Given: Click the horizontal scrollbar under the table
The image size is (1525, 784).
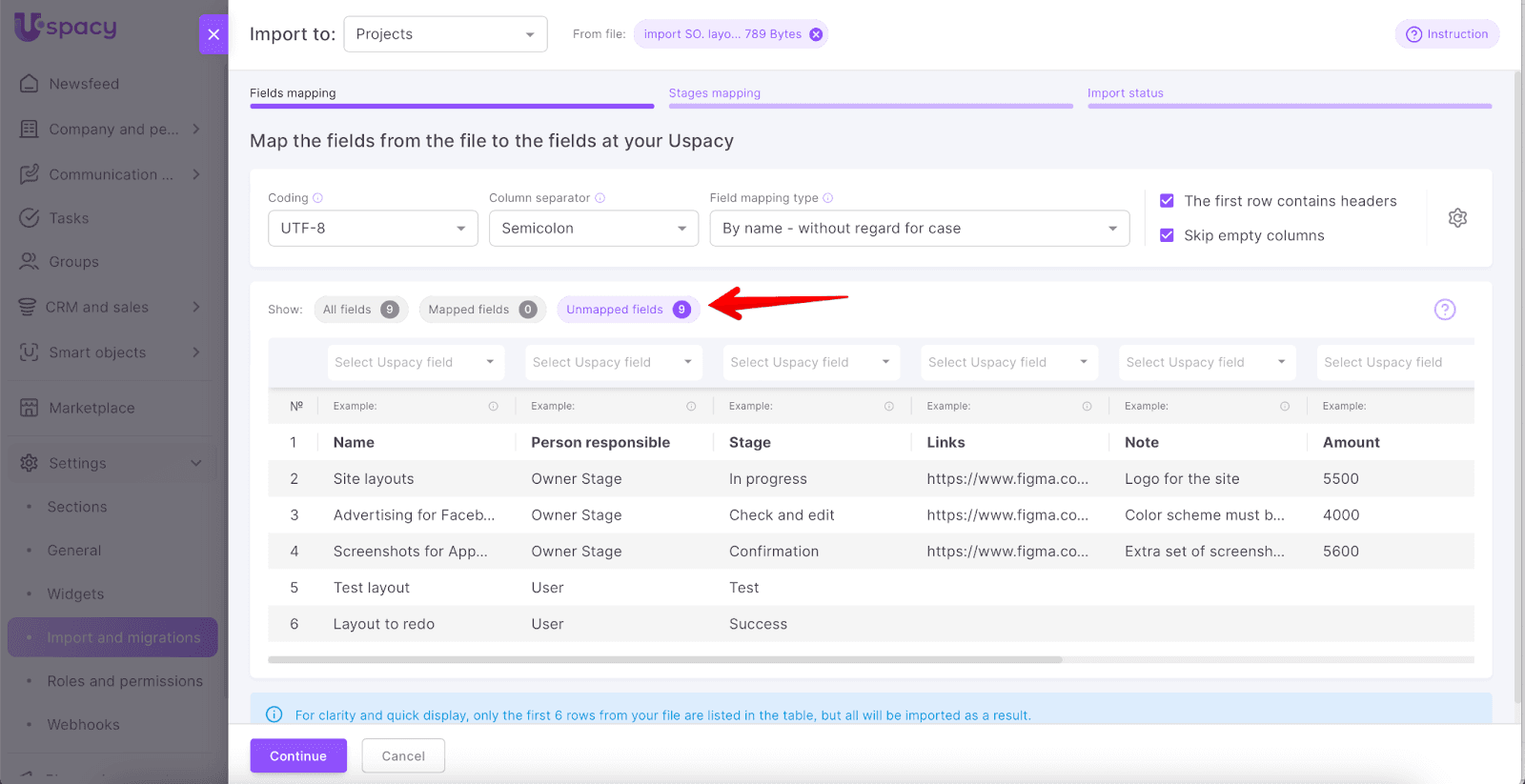Looking at the screenshot, I should 664,659.
